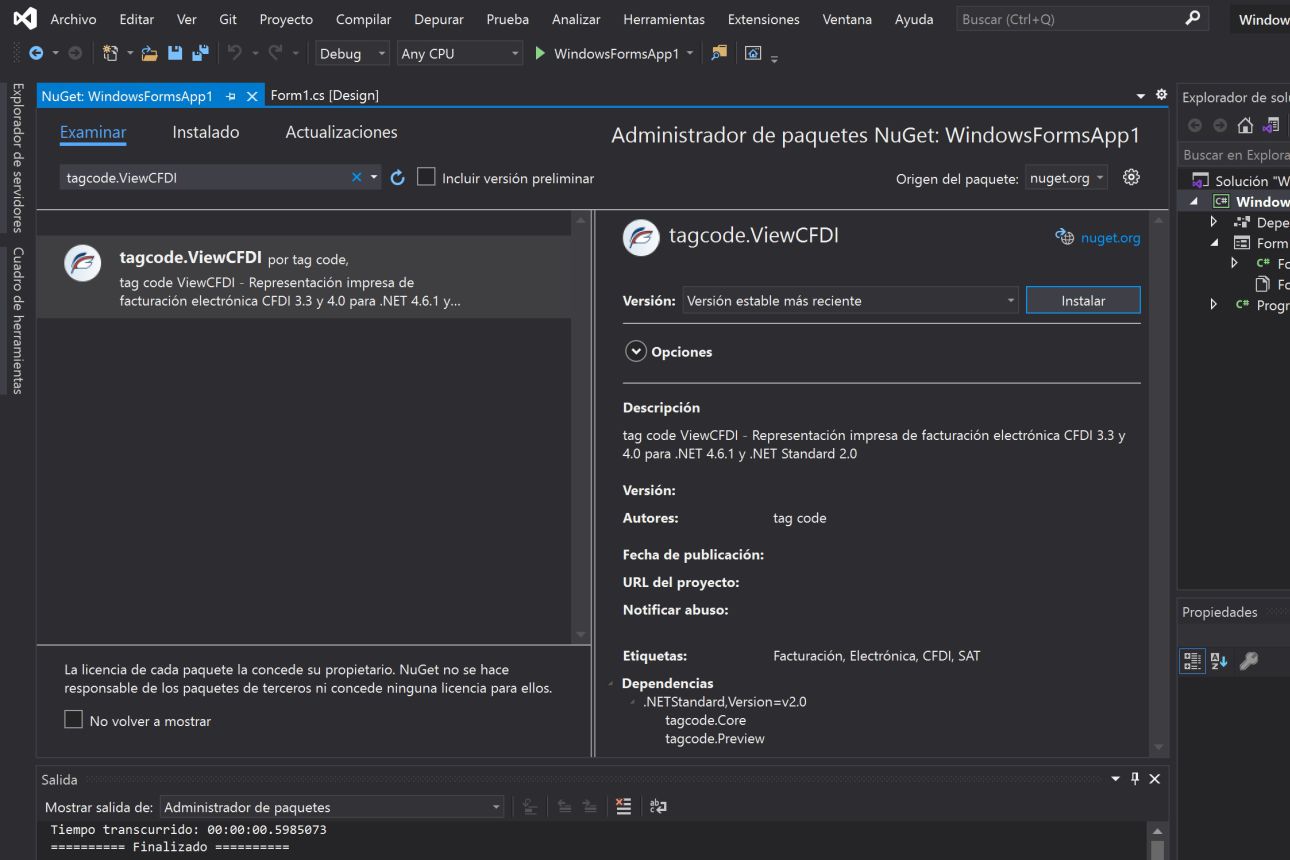Click the globe icon beside nuget.org link
This screenshot has height=860, width=1290.
click(1064, 237)
